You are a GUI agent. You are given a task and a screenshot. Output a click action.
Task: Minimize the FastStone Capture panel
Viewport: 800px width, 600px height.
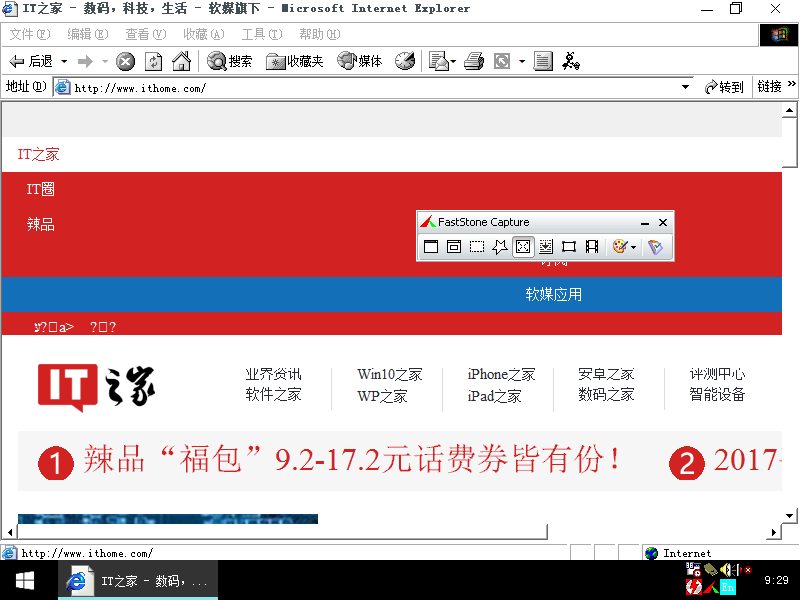pyautogui.click(x=645, y=223)
